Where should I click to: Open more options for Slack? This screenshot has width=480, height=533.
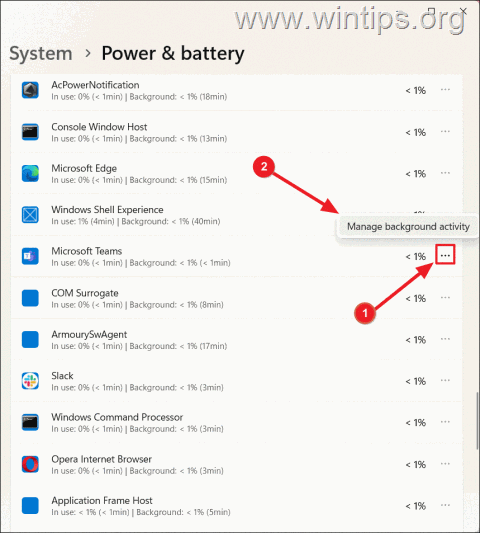pos(445,380)
